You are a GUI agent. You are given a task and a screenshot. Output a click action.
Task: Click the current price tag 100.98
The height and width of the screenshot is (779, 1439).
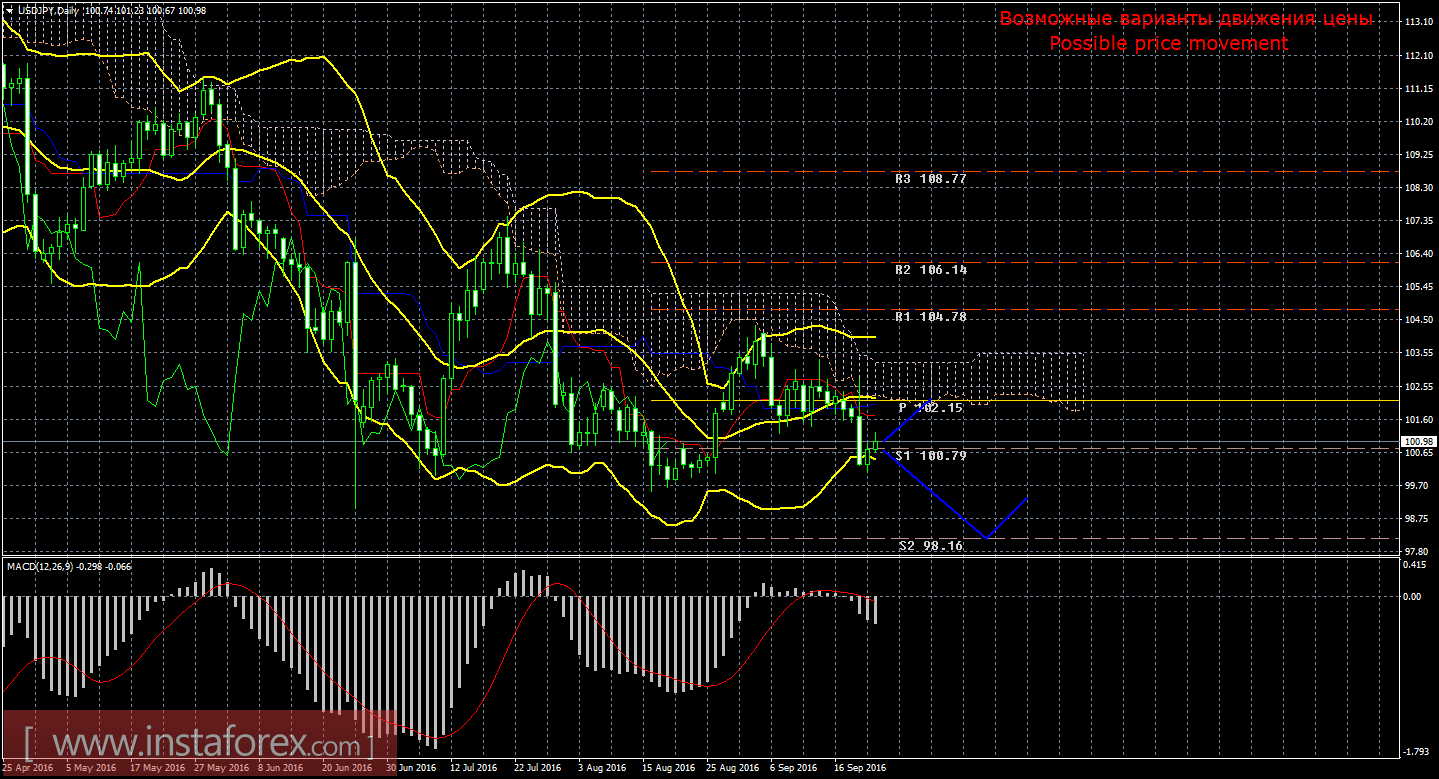(x=1419, y=441)
